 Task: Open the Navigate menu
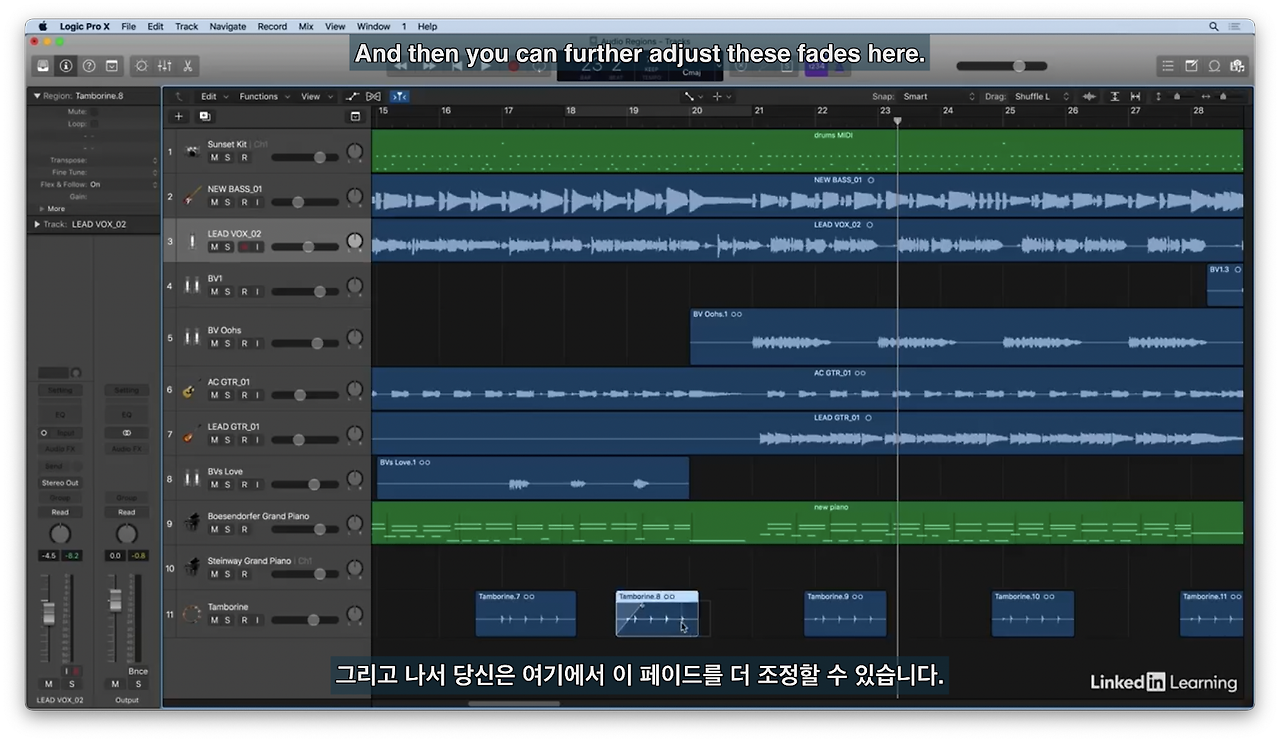(227, 27)
